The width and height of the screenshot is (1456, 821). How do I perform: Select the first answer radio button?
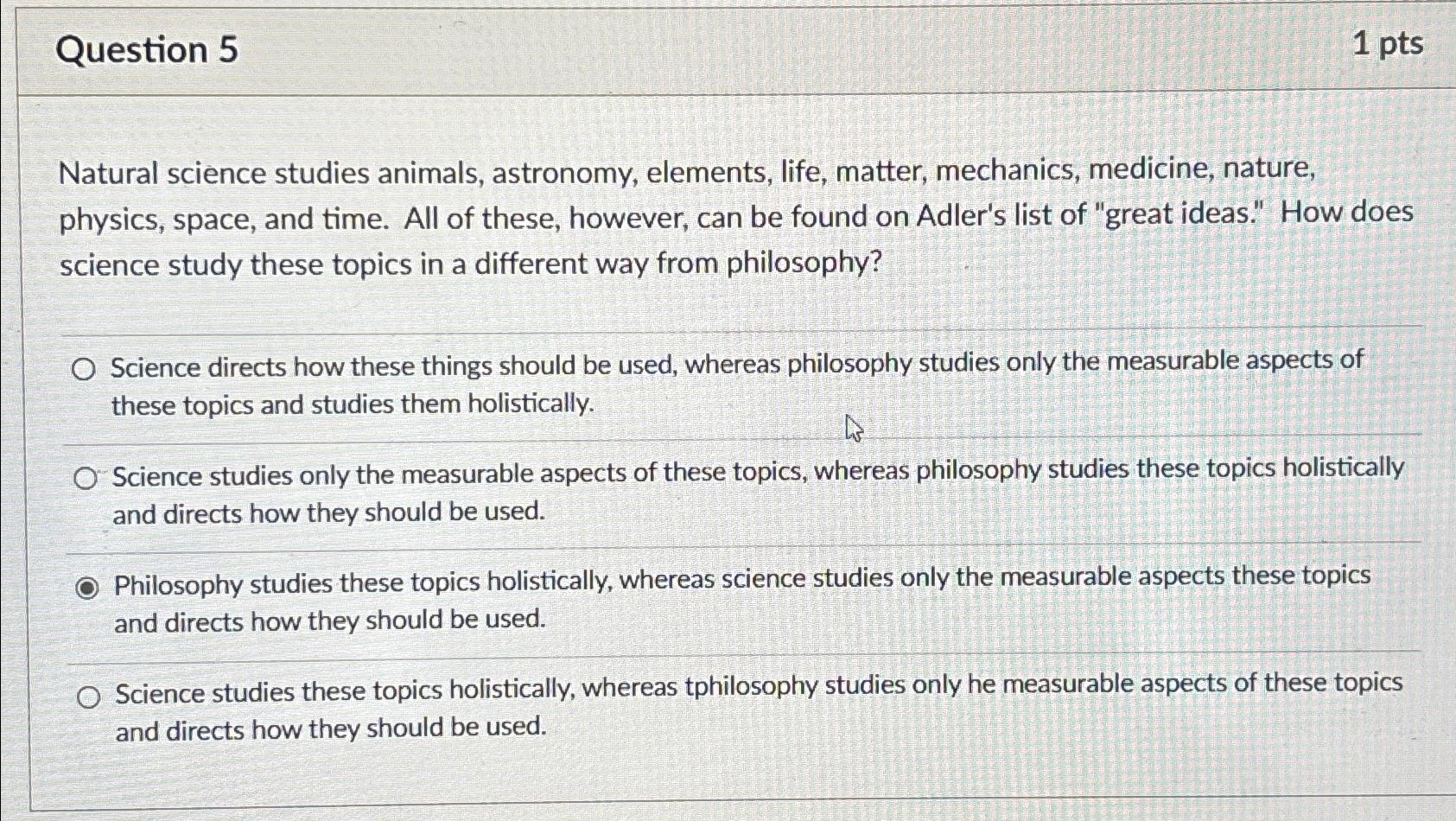pyautogui.click(x=86, y=369)
